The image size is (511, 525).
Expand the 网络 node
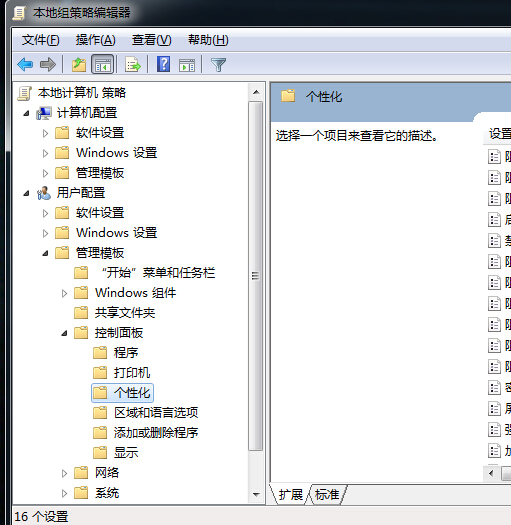[x=64, y=473]
